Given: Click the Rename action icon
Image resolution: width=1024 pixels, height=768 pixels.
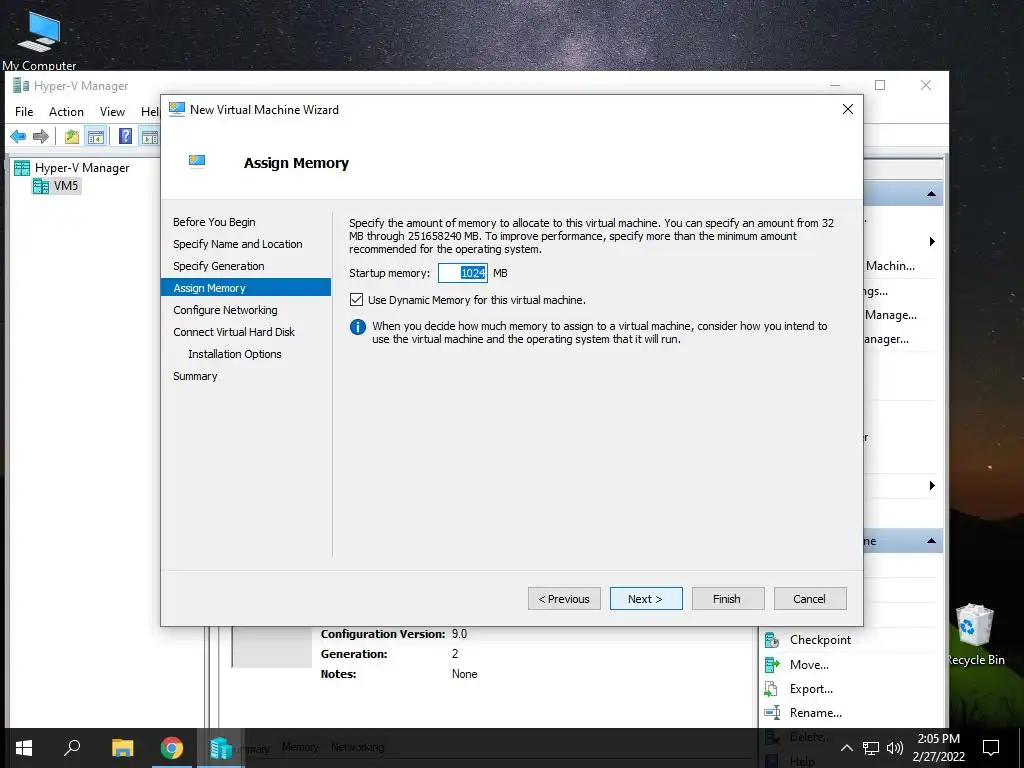Looking at the screenshot, I should click(772, 712).
